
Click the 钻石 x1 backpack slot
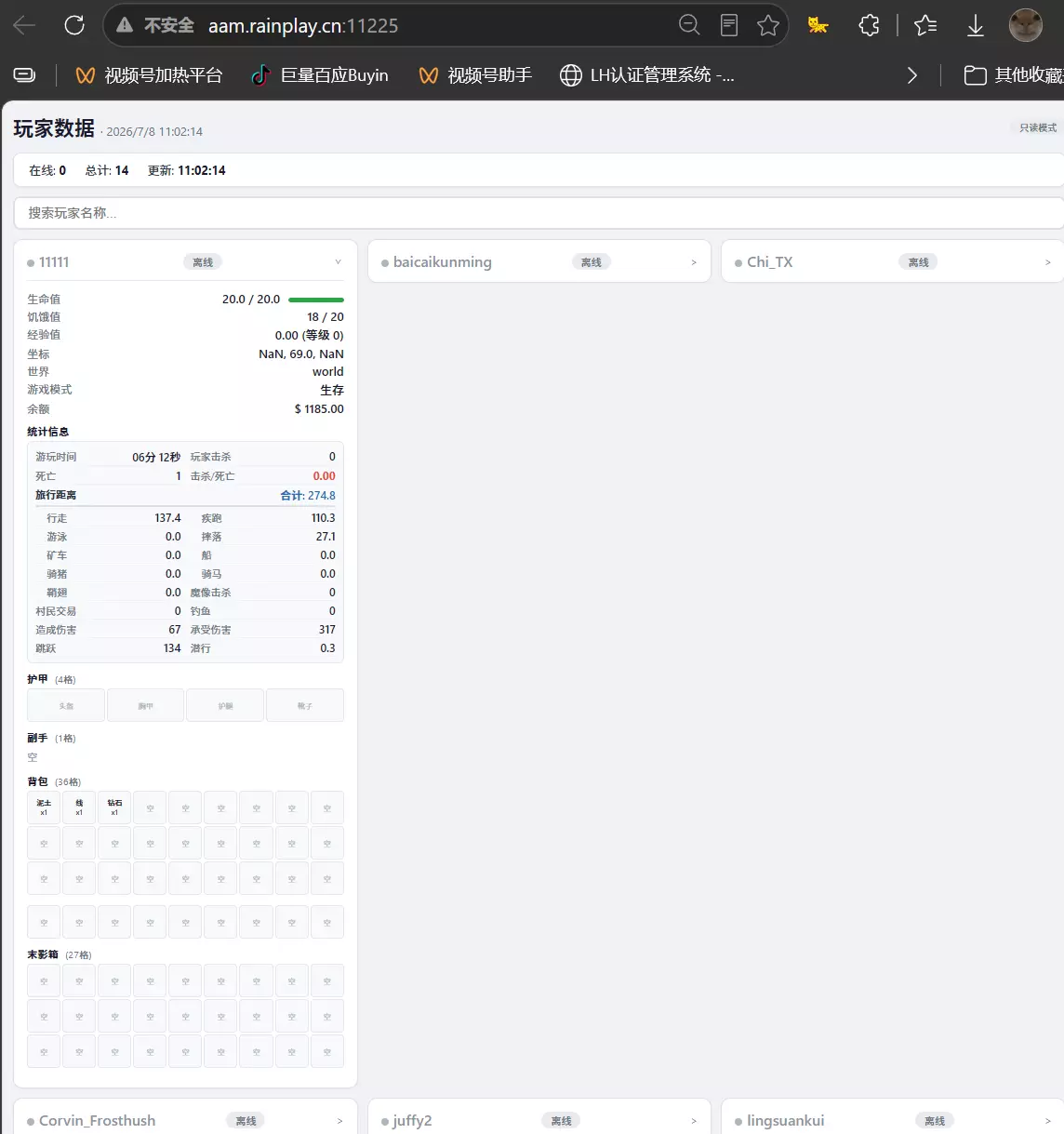114,807
